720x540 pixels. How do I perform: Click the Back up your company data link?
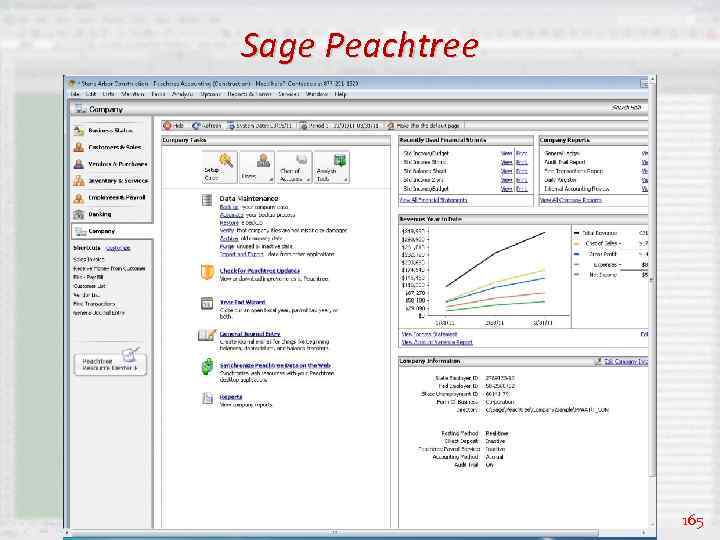point(229,208)
